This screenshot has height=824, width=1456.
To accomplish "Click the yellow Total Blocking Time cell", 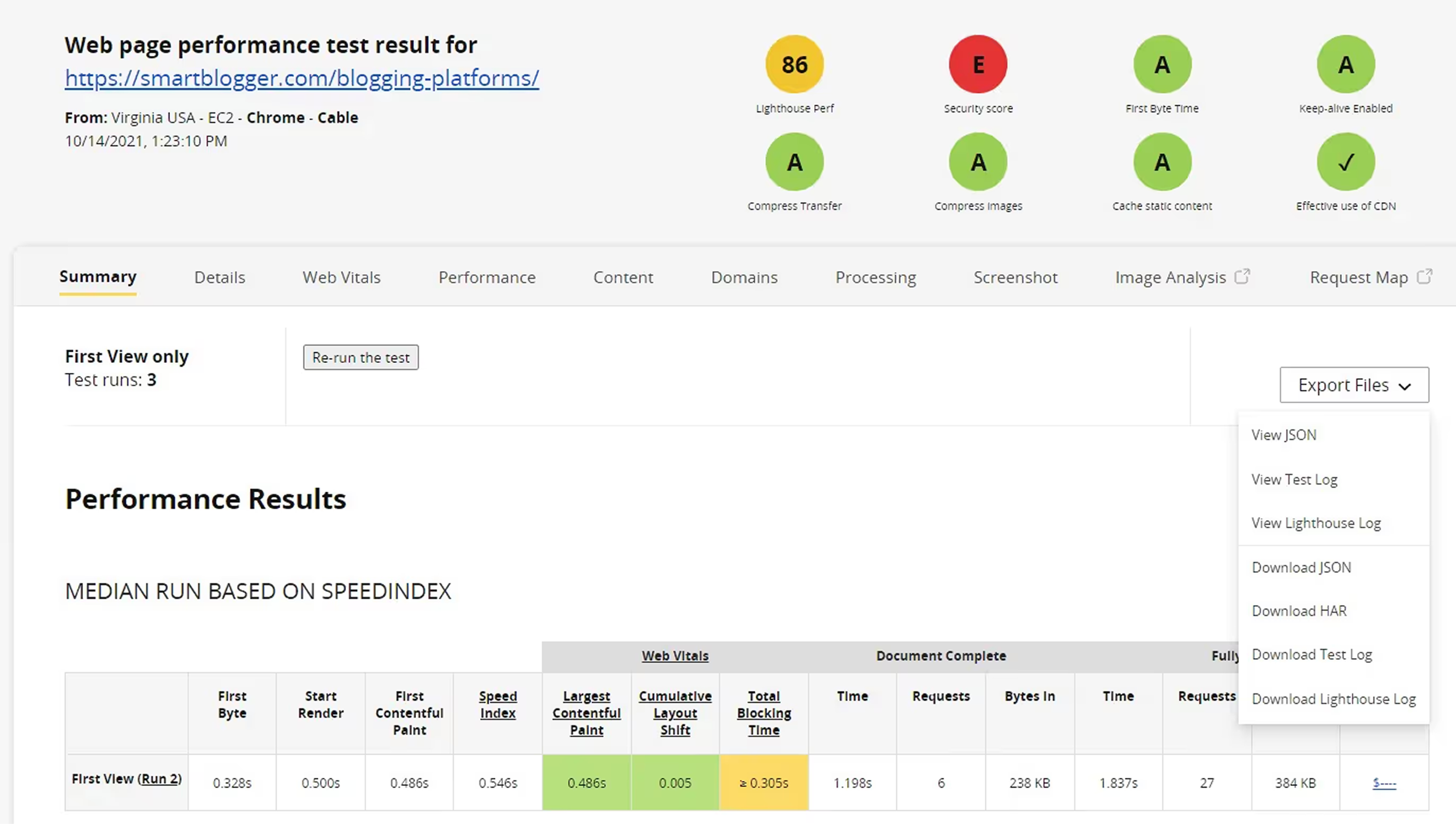I will [764, 783].
